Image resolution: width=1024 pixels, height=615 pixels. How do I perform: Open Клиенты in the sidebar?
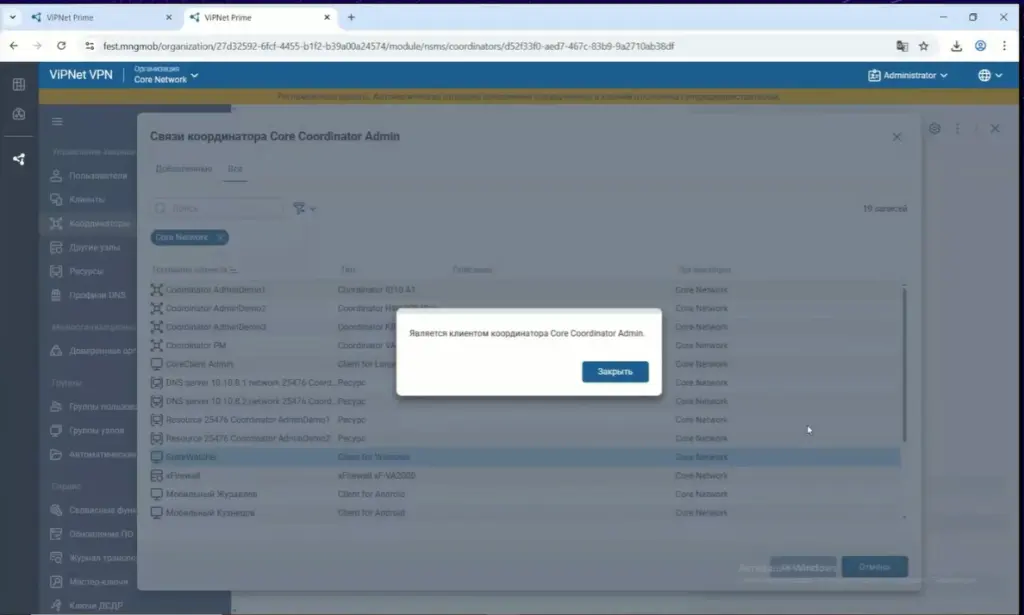(77, 199)
